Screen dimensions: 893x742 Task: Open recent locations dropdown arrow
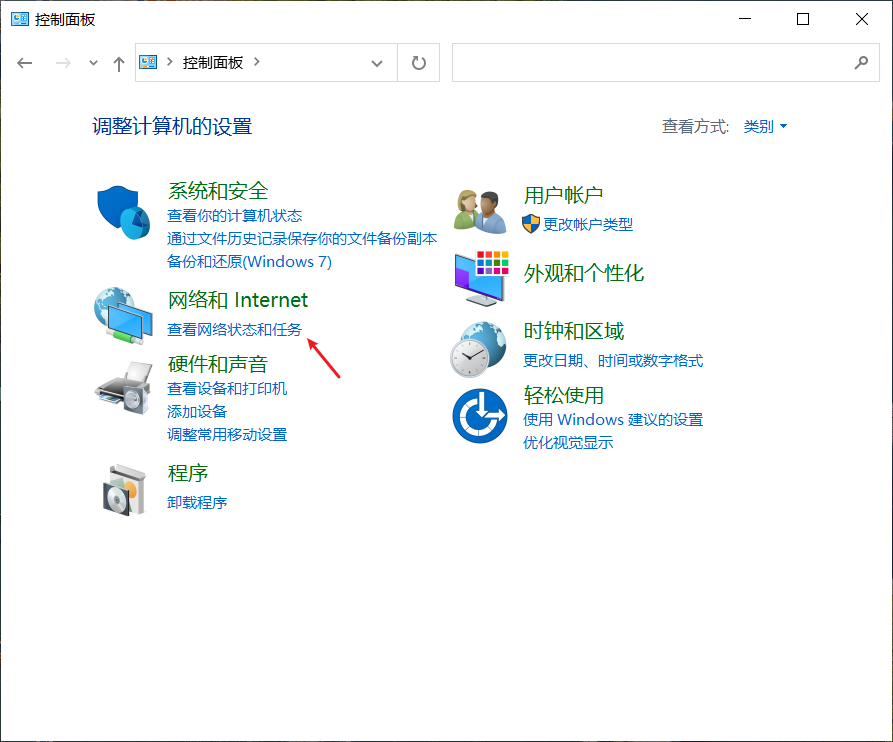coord(93,63)
